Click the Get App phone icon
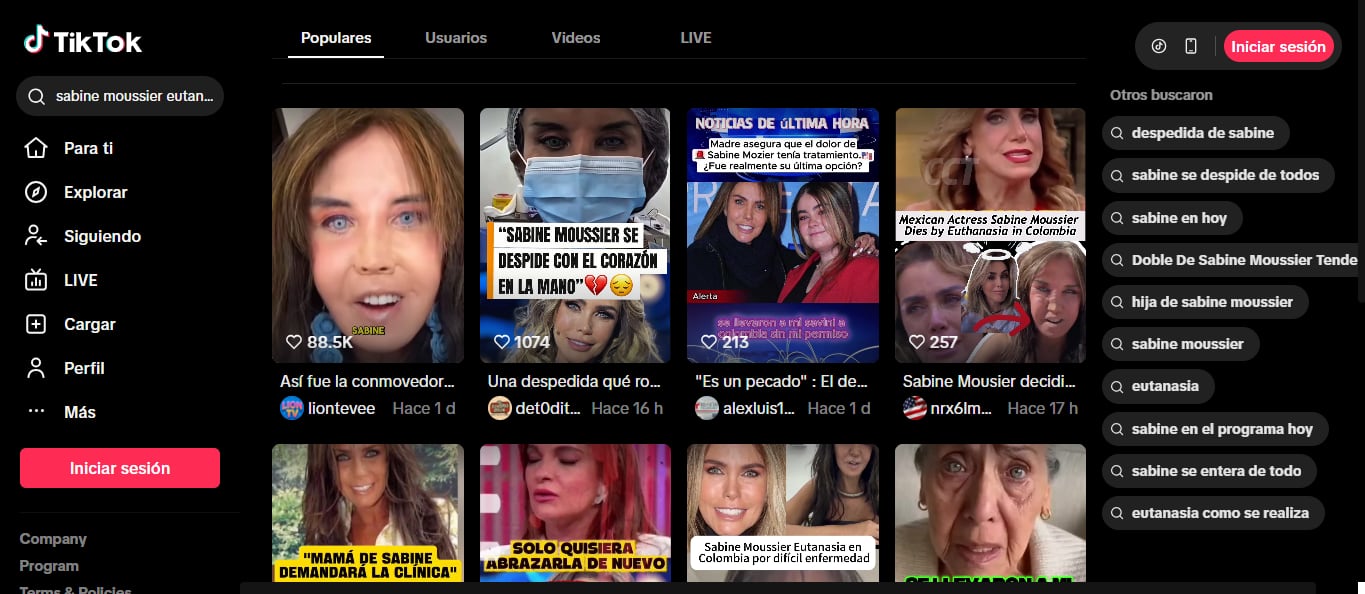1365x594 pixels. pos(1190,45)
